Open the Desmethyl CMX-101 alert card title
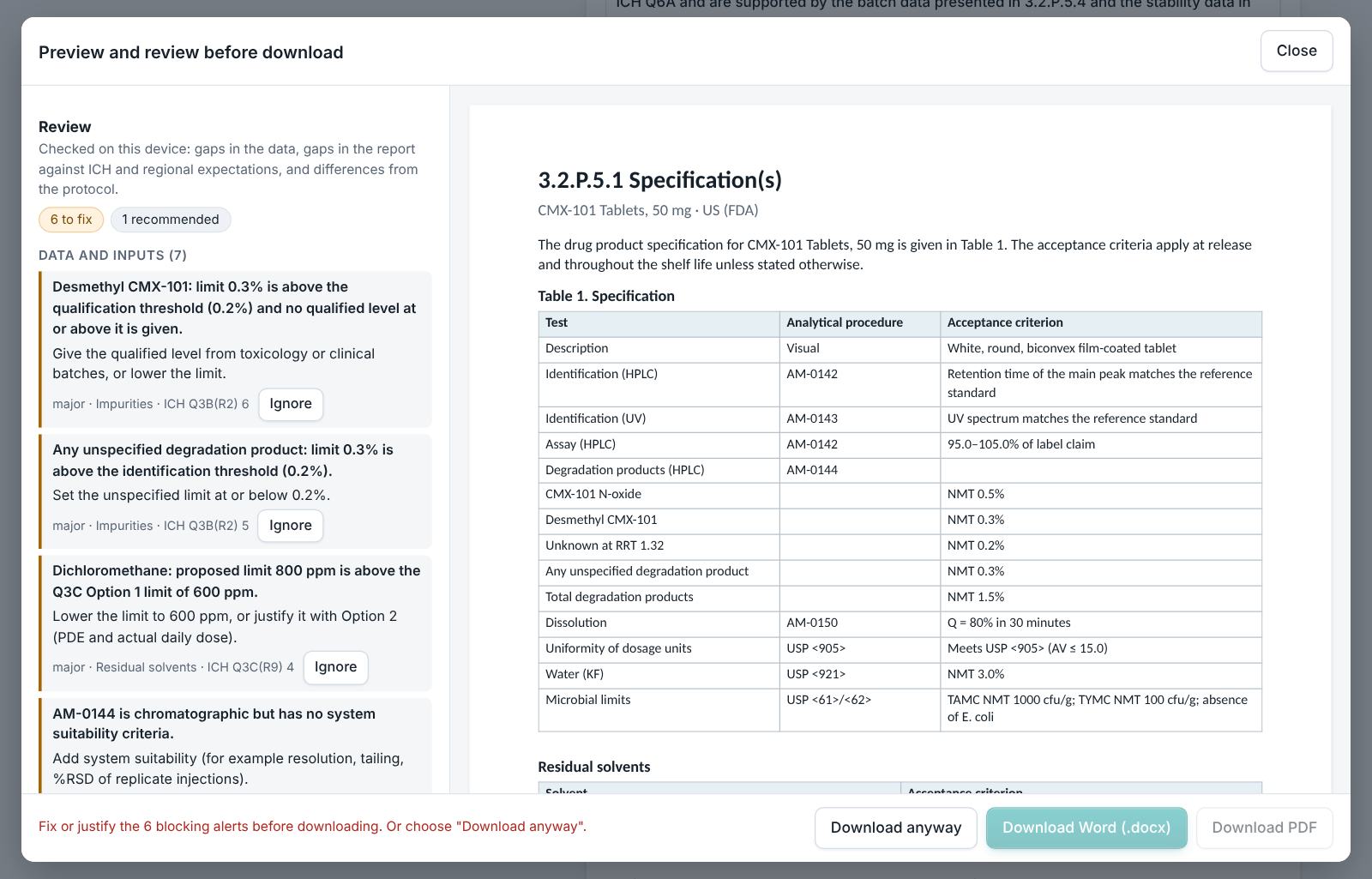This screenshot has height=879, width=1372. tap(234, 308)
